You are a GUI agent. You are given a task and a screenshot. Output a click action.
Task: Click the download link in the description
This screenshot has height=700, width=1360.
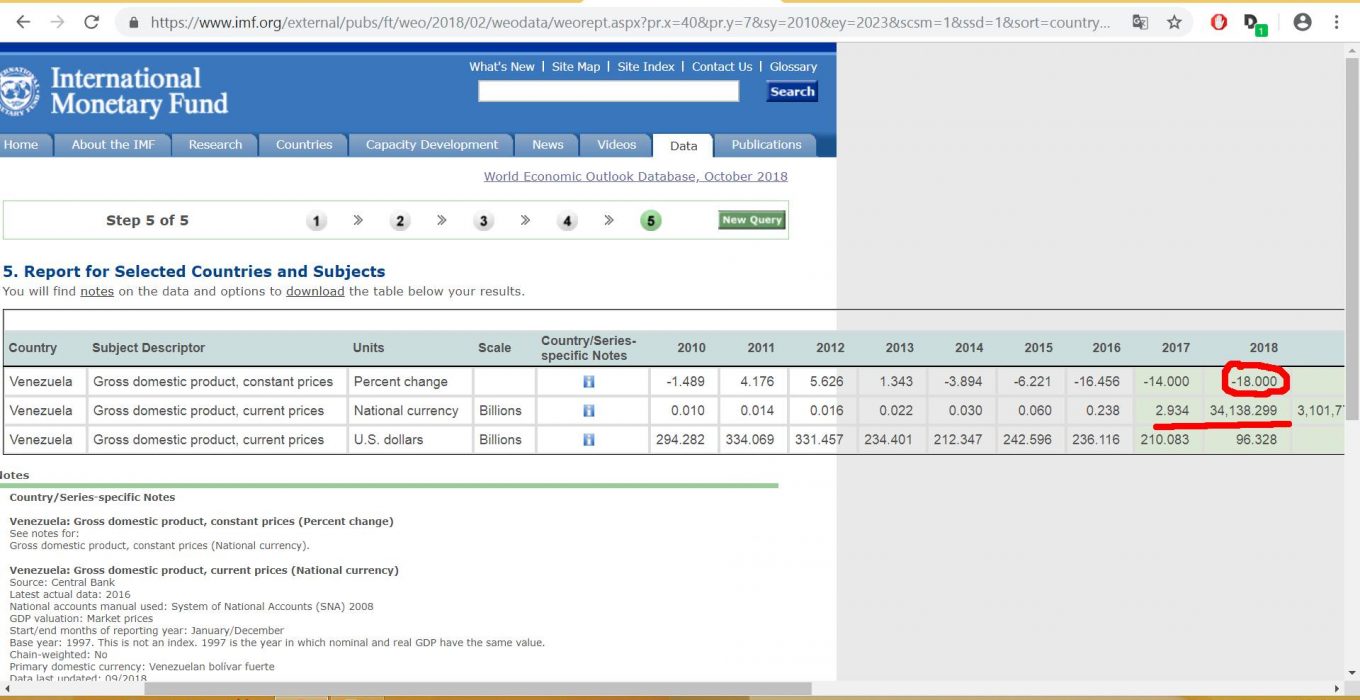pyautogui.click(x=315, y=291)
